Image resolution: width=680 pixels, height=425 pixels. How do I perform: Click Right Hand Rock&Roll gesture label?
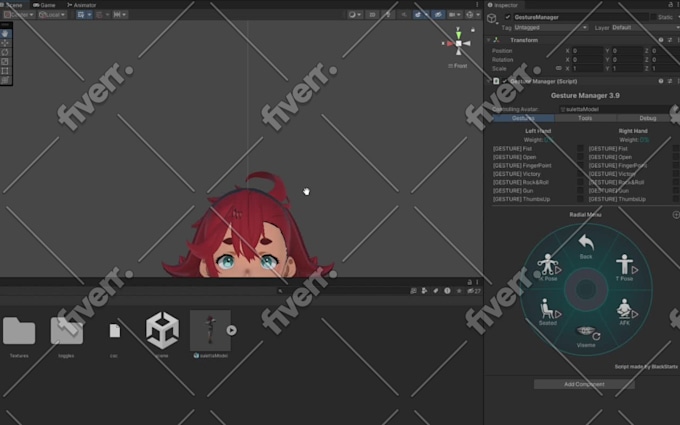click(x=616, y=182)
